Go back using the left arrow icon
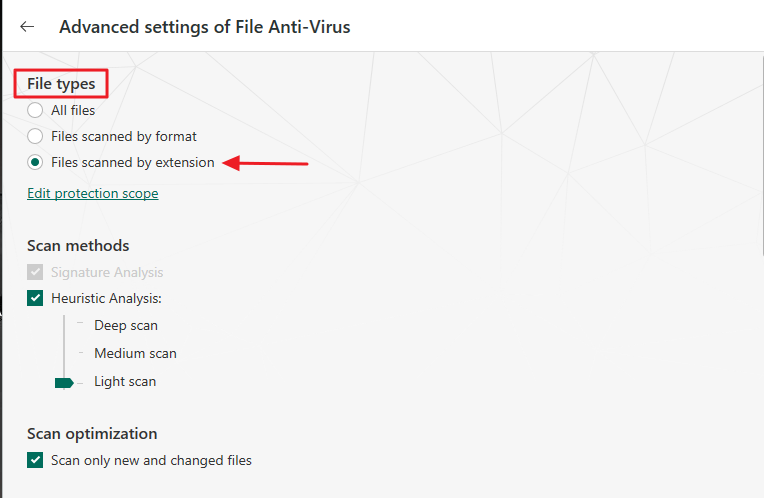The width and height of the screenshot is (764, 498). (x=27, y=27)
